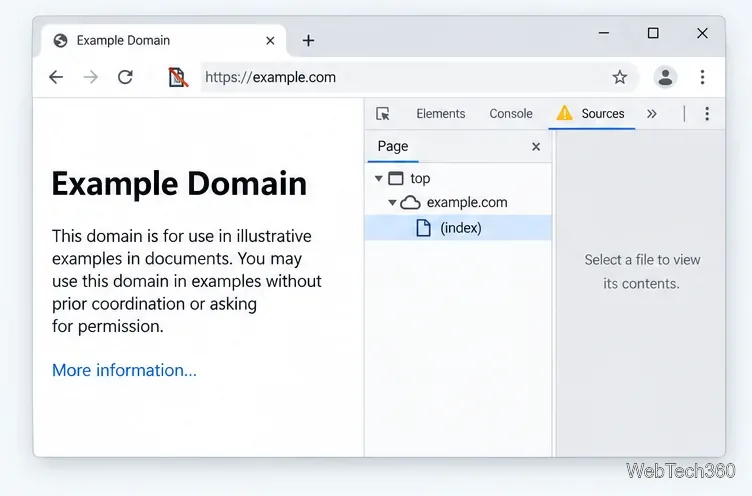Collapse the example.com tree node
The image size is (752, 496).
click(392, 202)
